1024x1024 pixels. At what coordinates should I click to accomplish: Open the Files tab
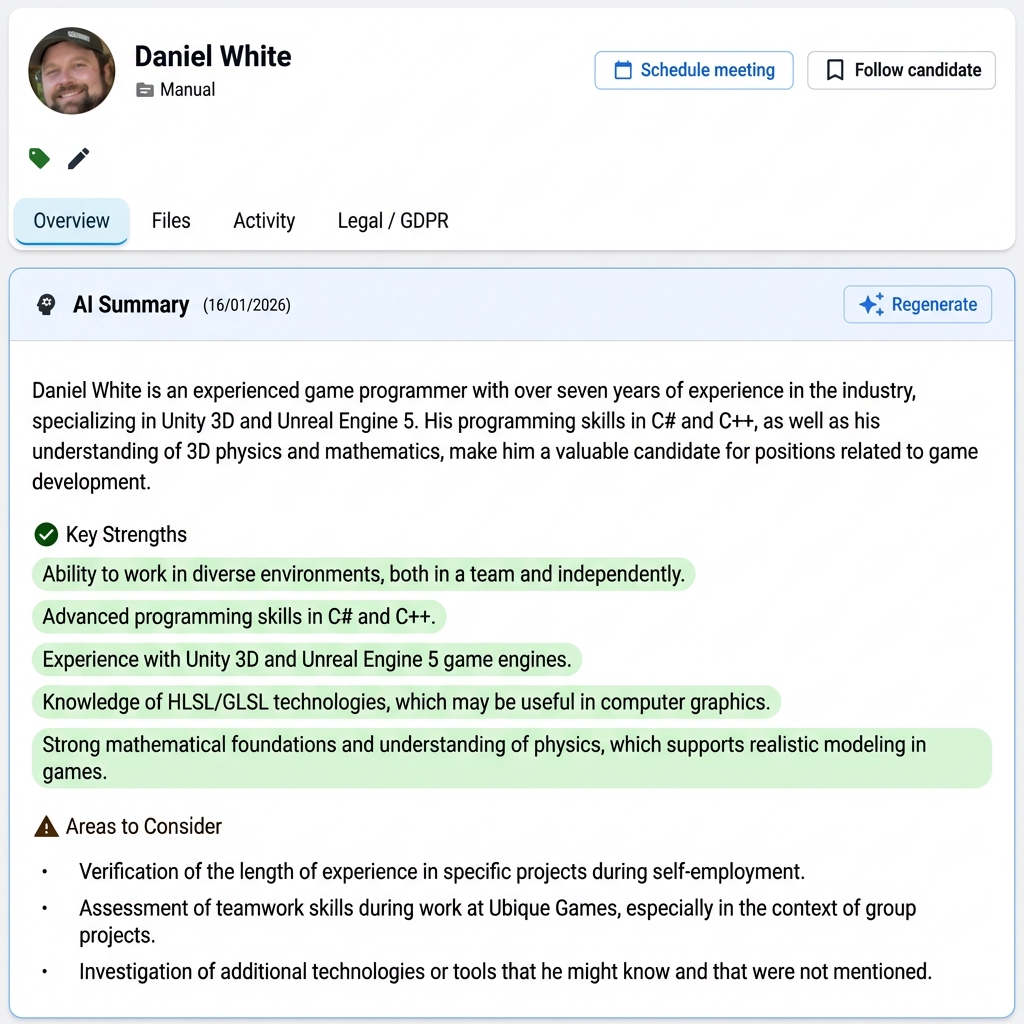pyautogui.click(x=171, y=221)
